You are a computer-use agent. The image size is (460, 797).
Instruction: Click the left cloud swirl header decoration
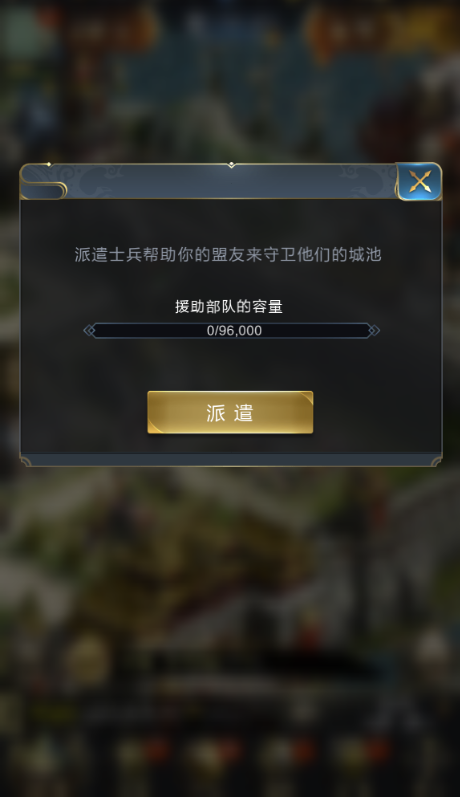pyautogui.click(x=97, y=180)
